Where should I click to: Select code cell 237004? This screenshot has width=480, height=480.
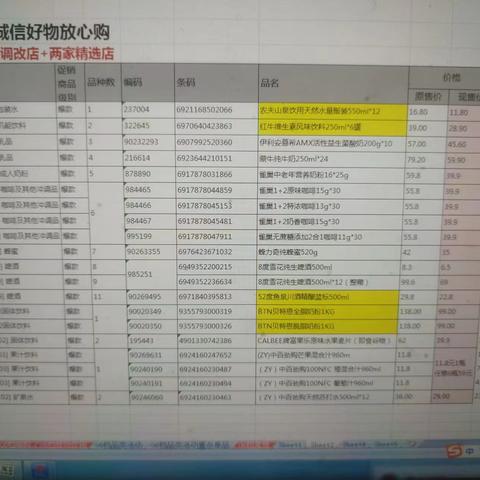(148, 109)
